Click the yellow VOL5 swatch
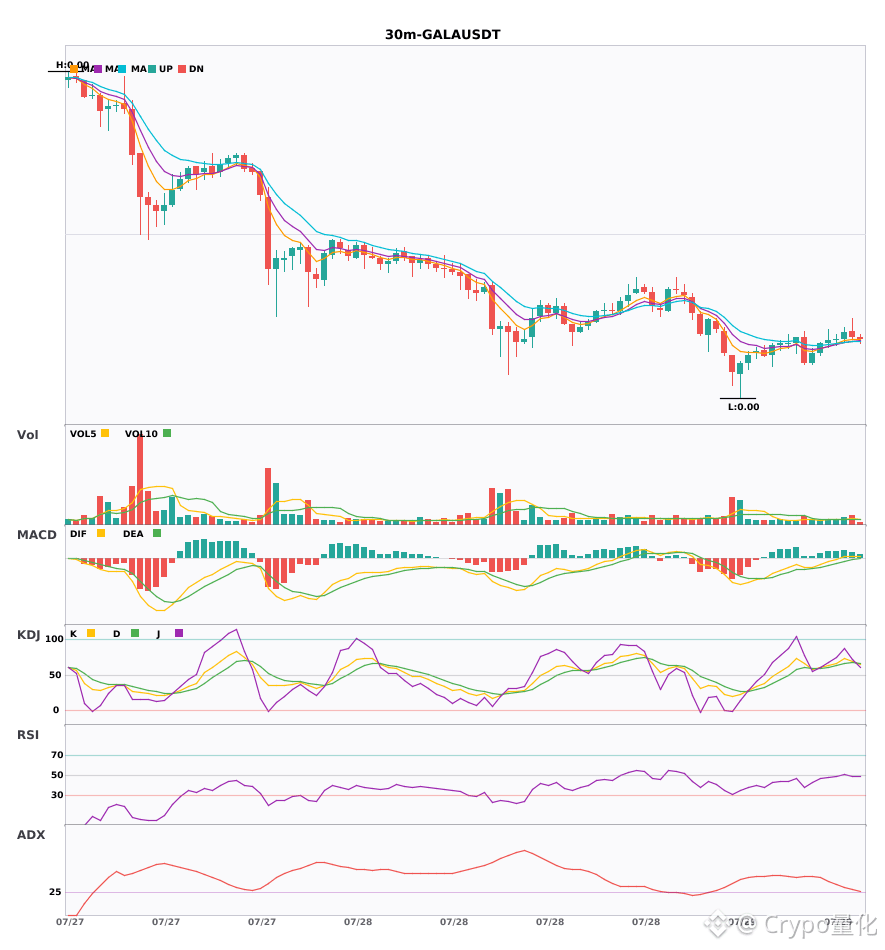This screenshot has height=950, width=885. pyautogui.click(x=105, y=433)
